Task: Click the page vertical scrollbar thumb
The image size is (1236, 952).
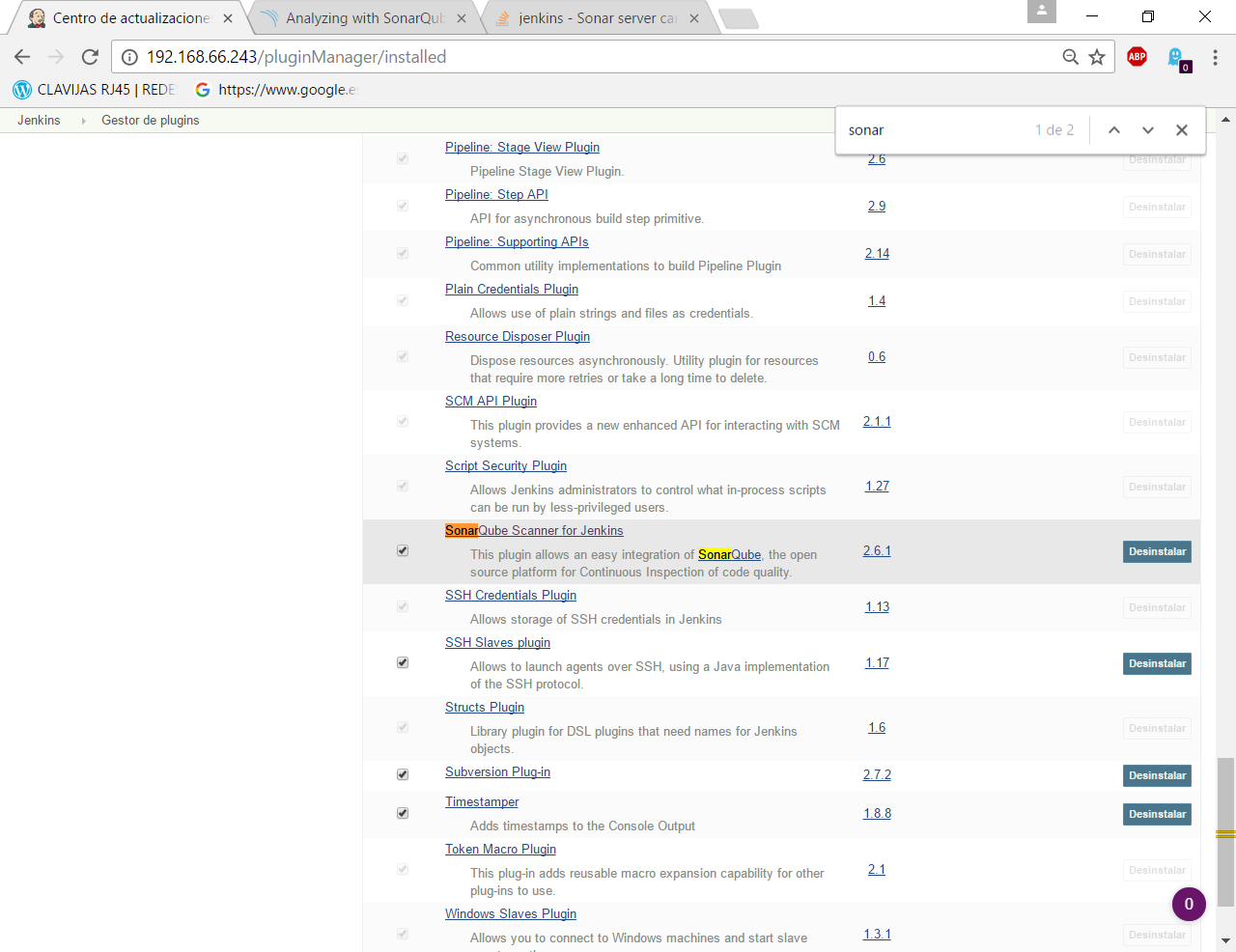Action: click(x=1225, y=832)
